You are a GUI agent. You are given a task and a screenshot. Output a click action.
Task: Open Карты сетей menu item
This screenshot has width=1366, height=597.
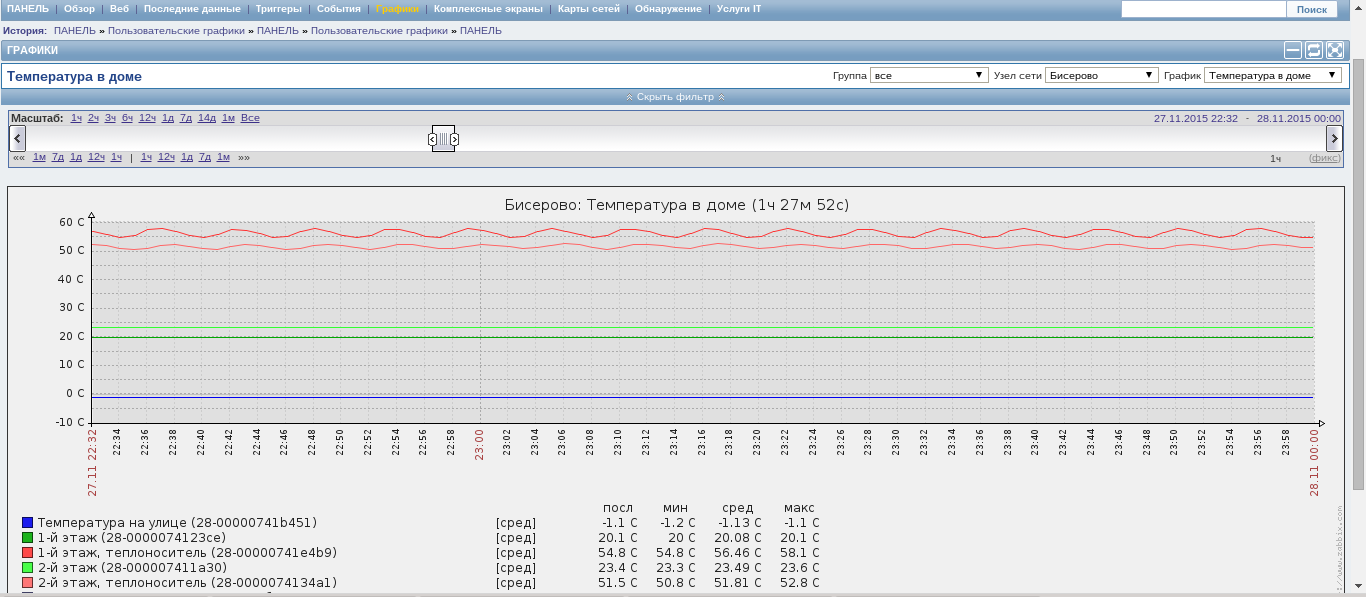click(589, 9)
